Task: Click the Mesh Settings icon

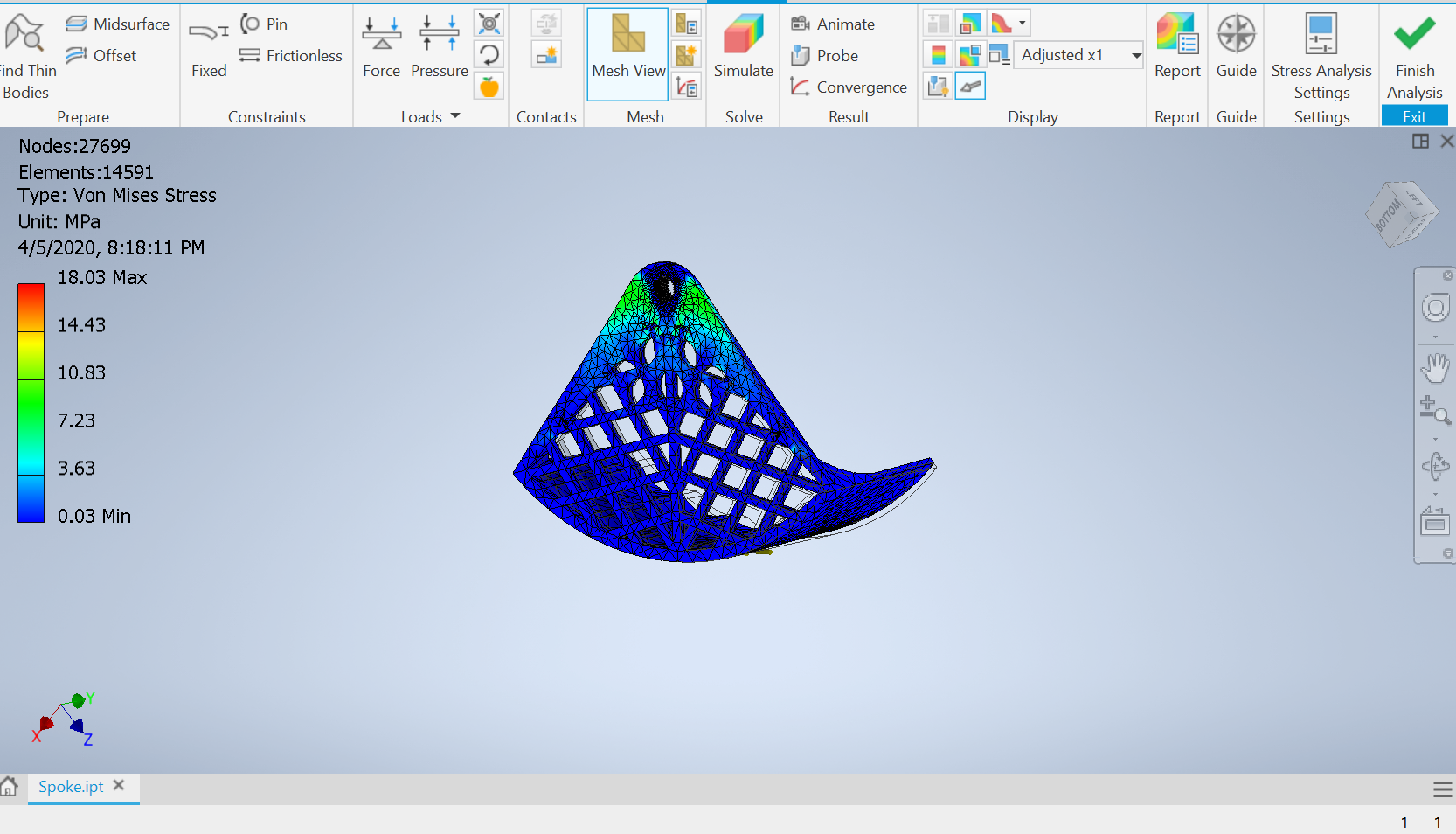Action: (x=687, y=24)
